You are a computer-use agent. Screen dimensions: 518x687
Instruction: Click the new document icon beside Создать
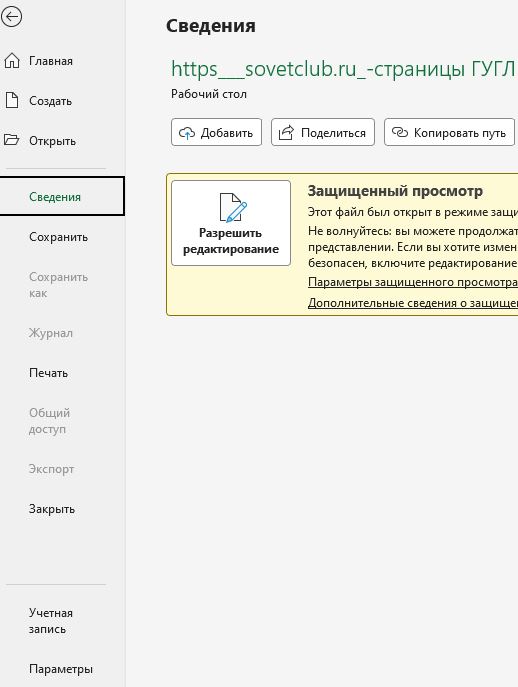[12, 100]
